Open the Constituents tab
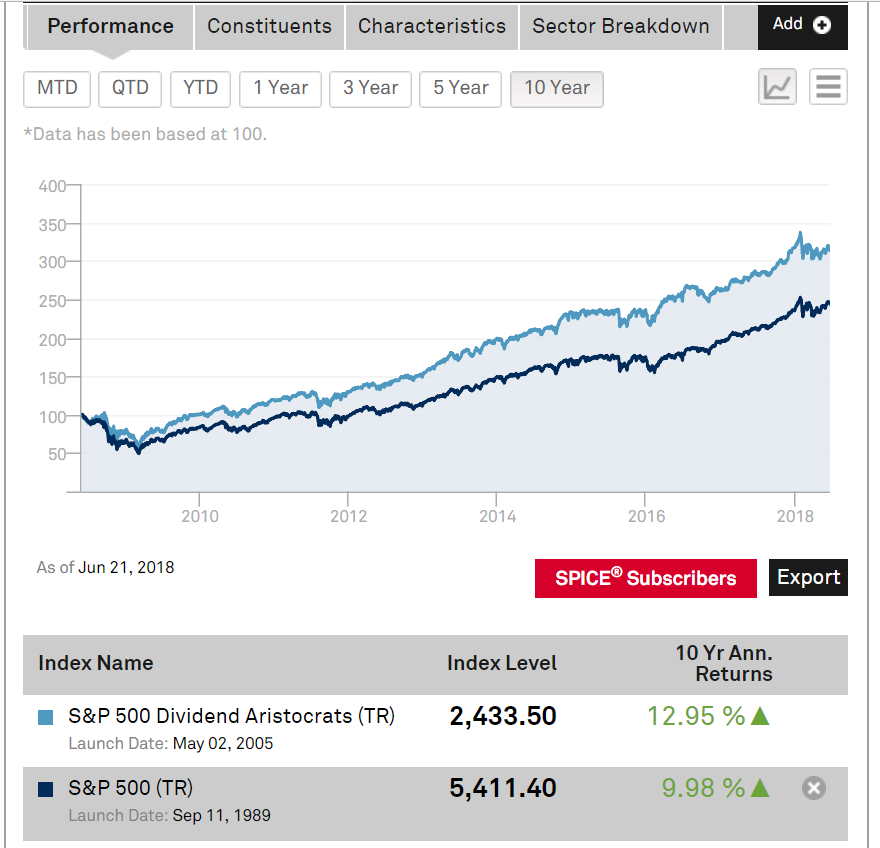This screenshot has height=848, width=880. click(x=269, y=26)
